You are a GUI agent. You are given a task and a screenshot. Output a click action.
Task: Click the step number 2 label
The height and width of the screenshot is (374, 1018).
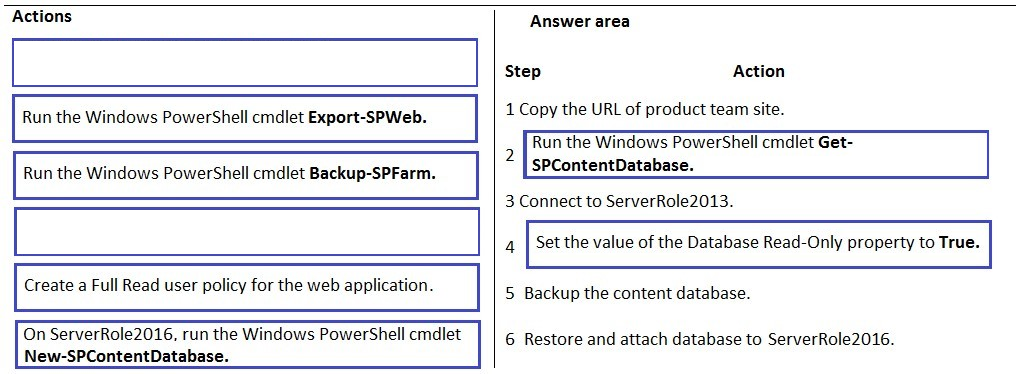[510, 155]
